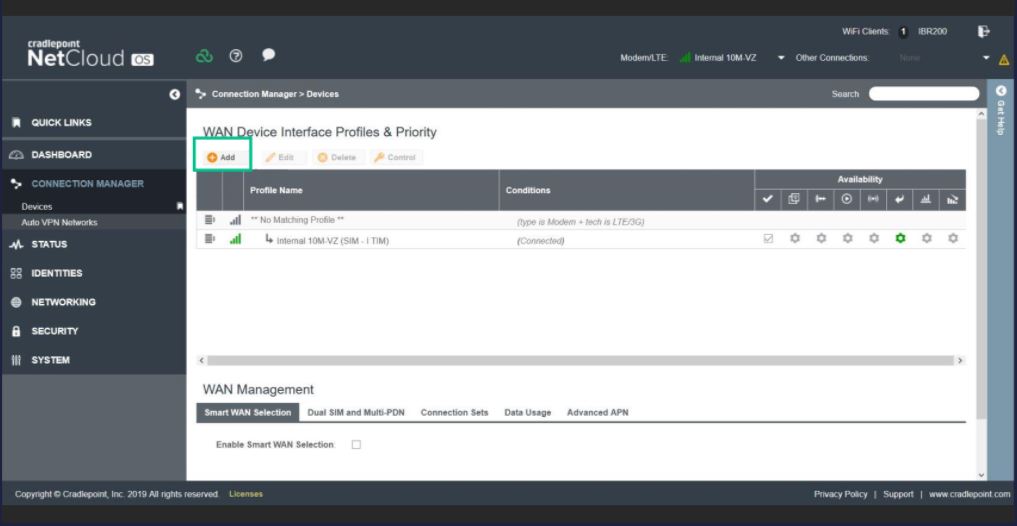
Task: Open the Modem/LTE dropdown arrow
Action: click(781, 58)
